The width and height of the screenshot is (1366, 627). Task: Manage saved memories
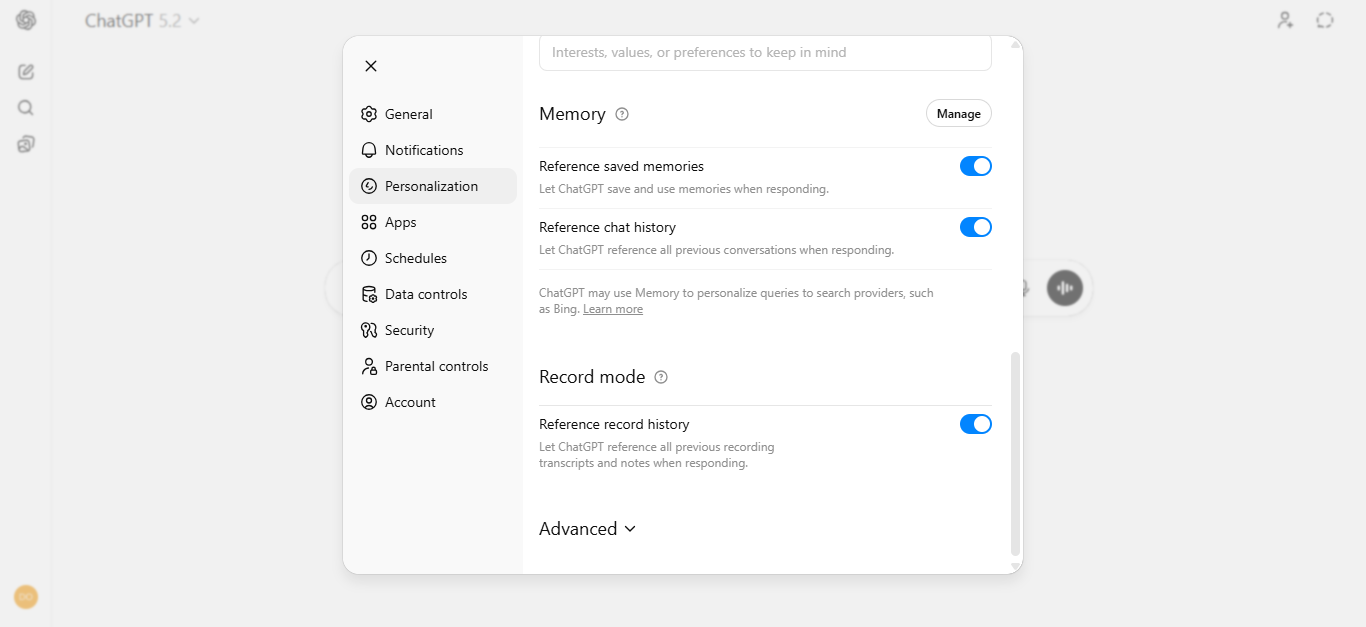[959, 114]
